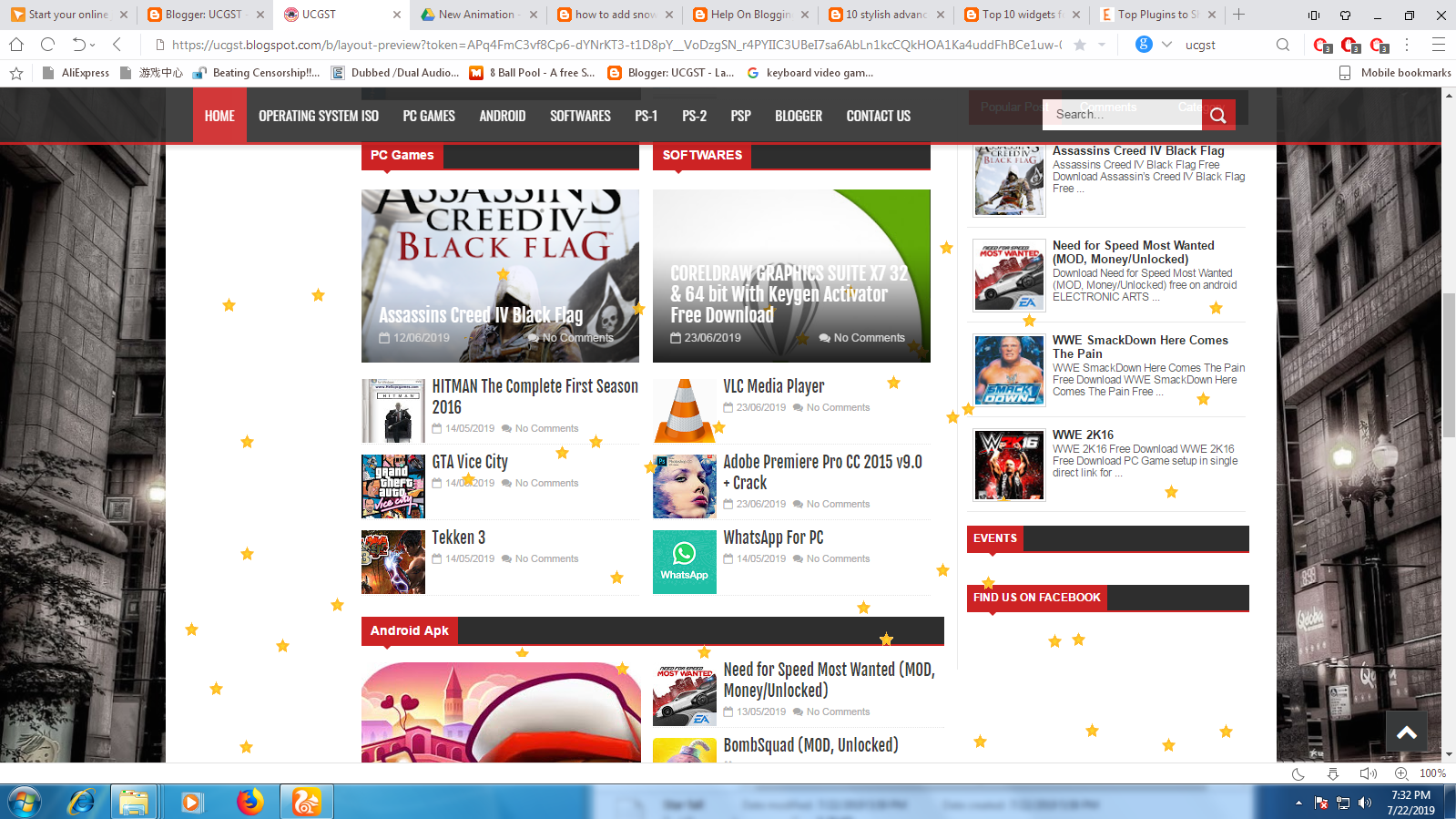Open the Tekken 3 post

coord(459,537)
